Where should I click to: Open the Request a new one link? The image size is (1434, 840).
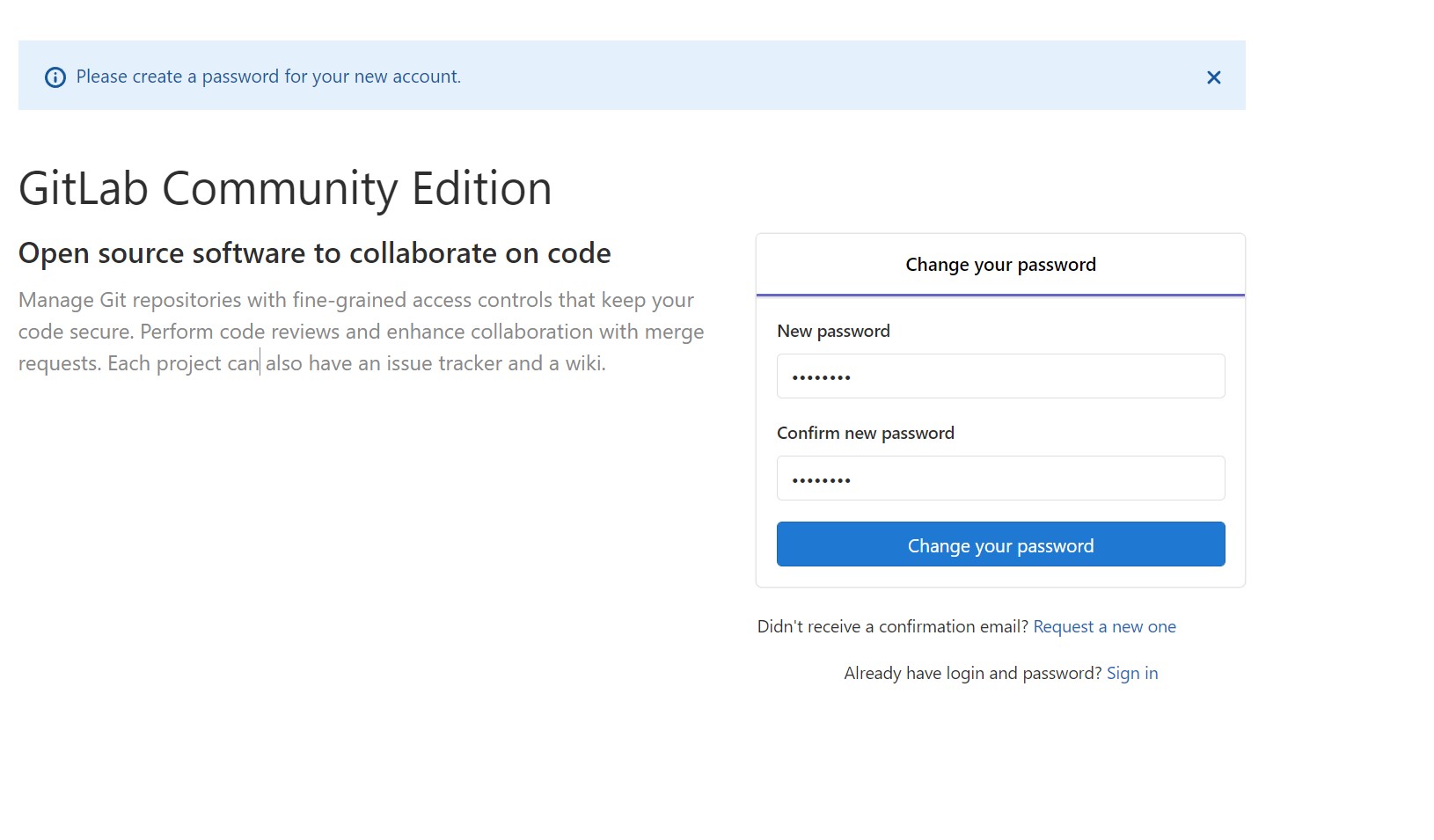tap(1104, 626)
